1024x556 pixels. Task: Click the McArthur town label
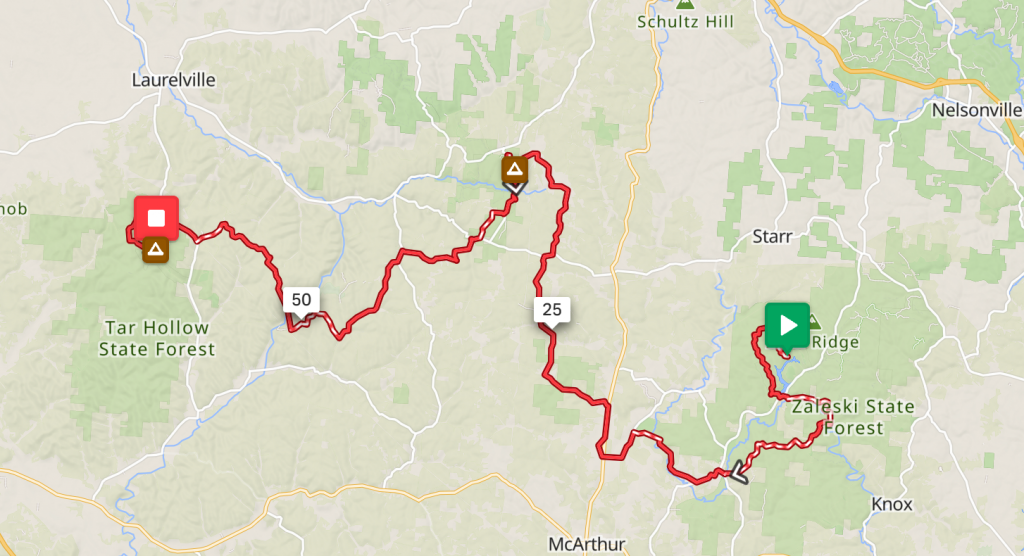(x=586, y=544)
